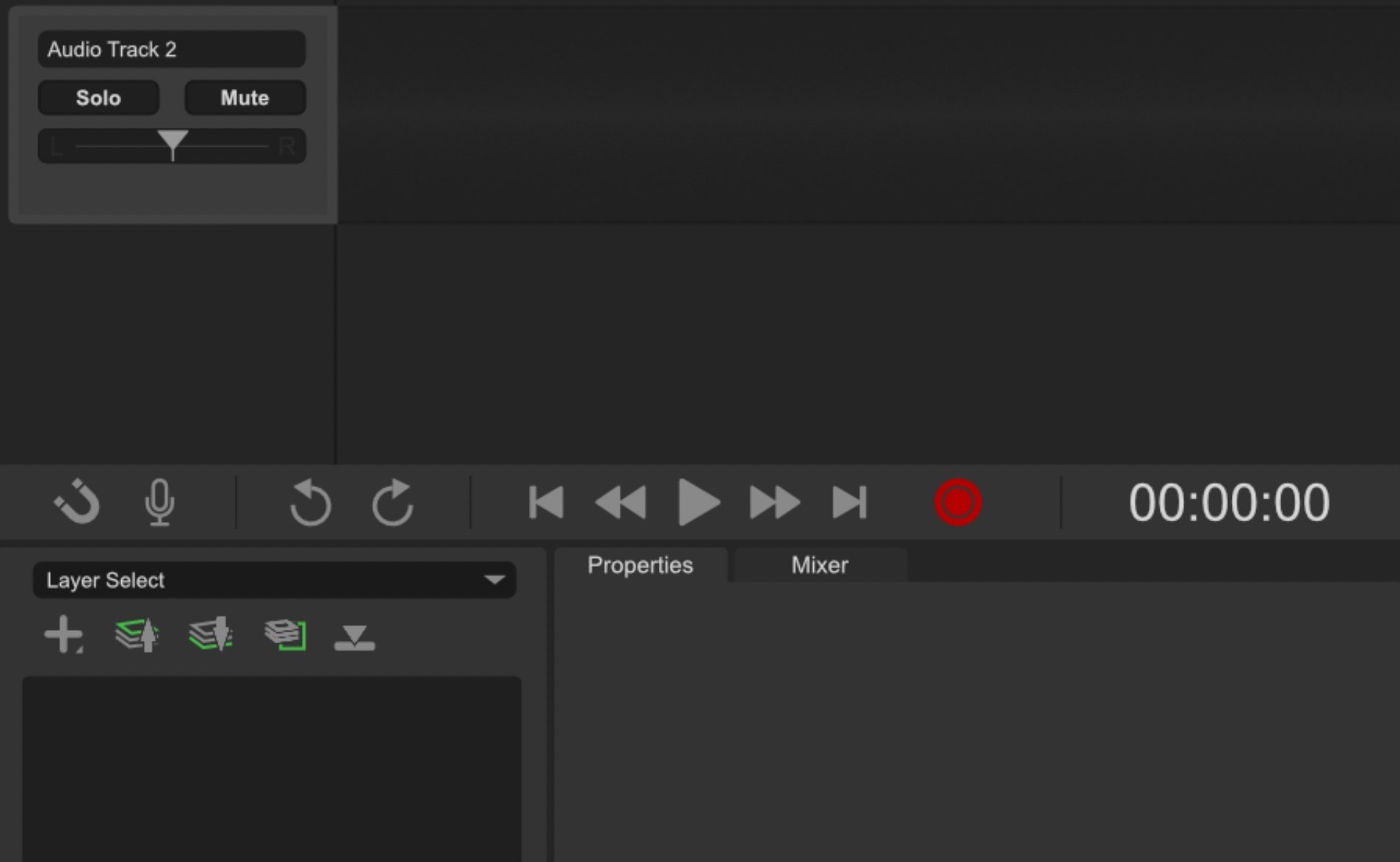Jump to end of timeline
This screenshot has height=862, width=1400.
point(850,502)
